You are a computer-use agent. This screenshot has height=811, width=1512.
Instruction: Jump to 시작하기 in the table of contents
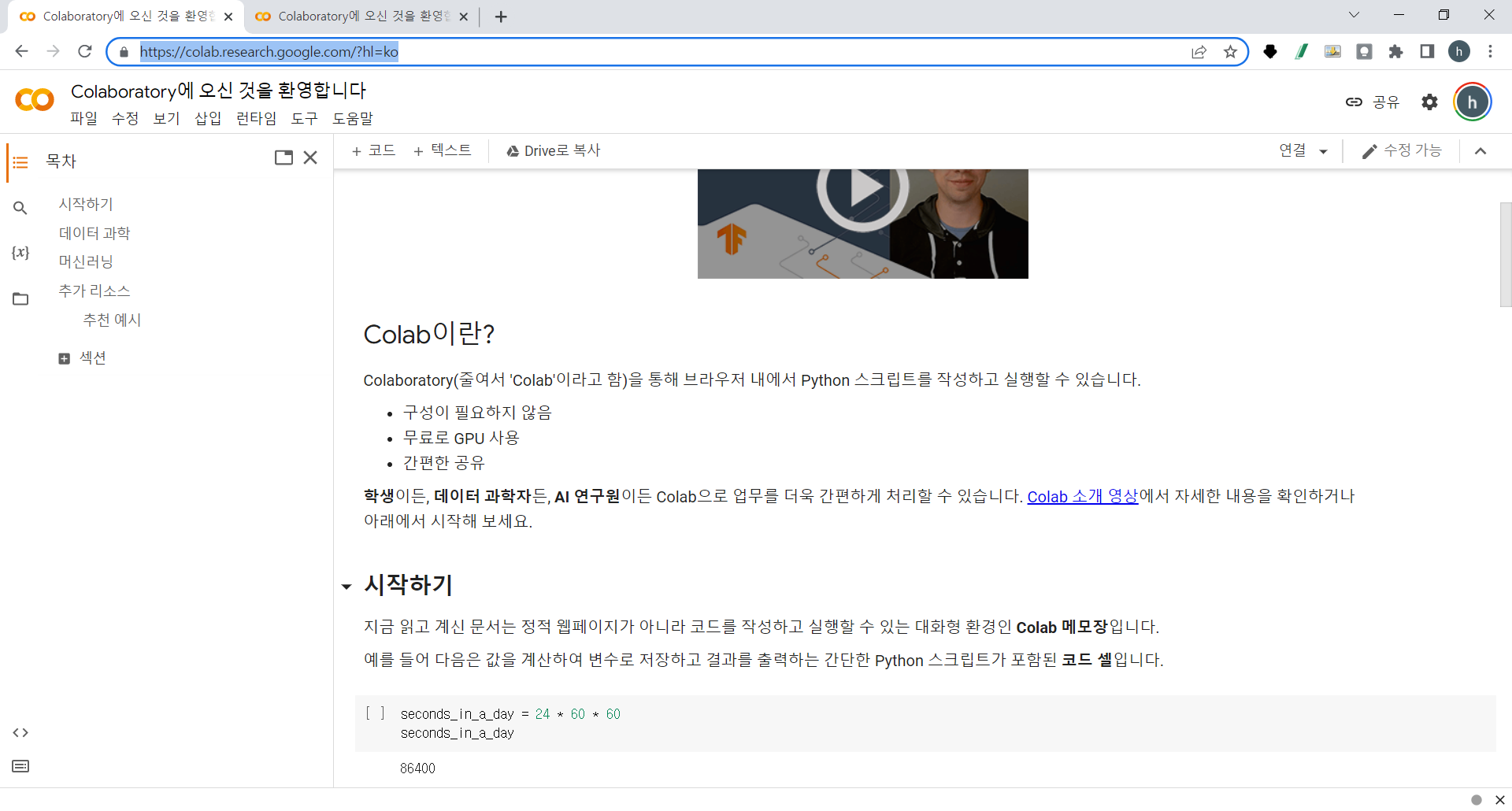(x=86, y=204)
